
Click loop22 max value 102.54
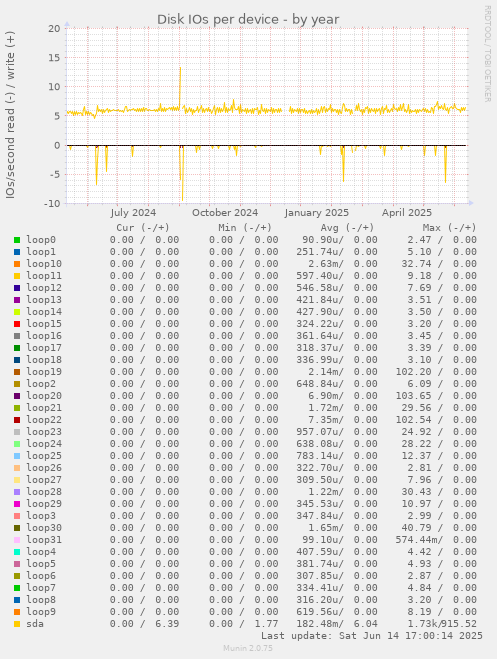(x=413, y=420)
